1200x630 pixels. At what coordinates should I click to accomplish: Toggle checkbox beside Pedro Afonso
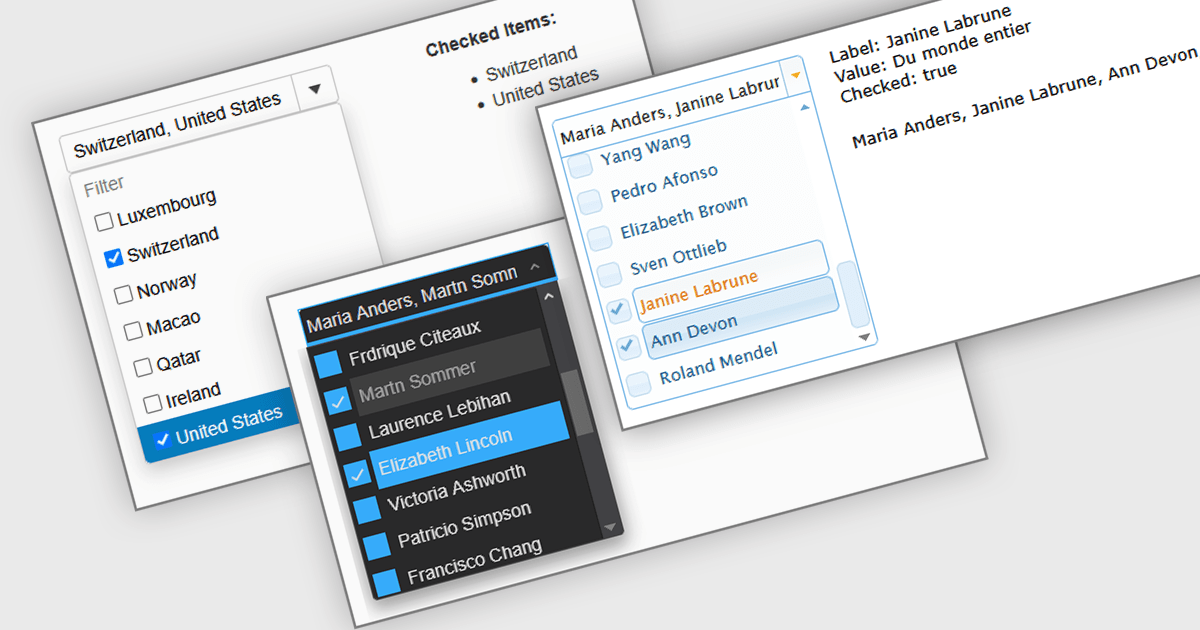click(x=590, y=201)
